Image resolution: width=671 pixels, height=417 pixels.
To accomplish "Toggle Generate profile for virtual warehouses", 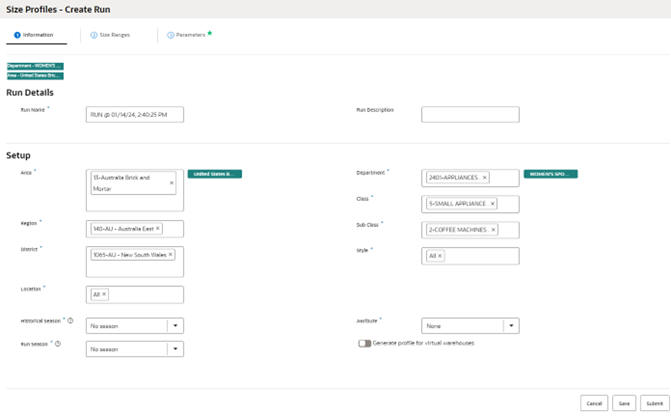I will click(x=365, y=343).
